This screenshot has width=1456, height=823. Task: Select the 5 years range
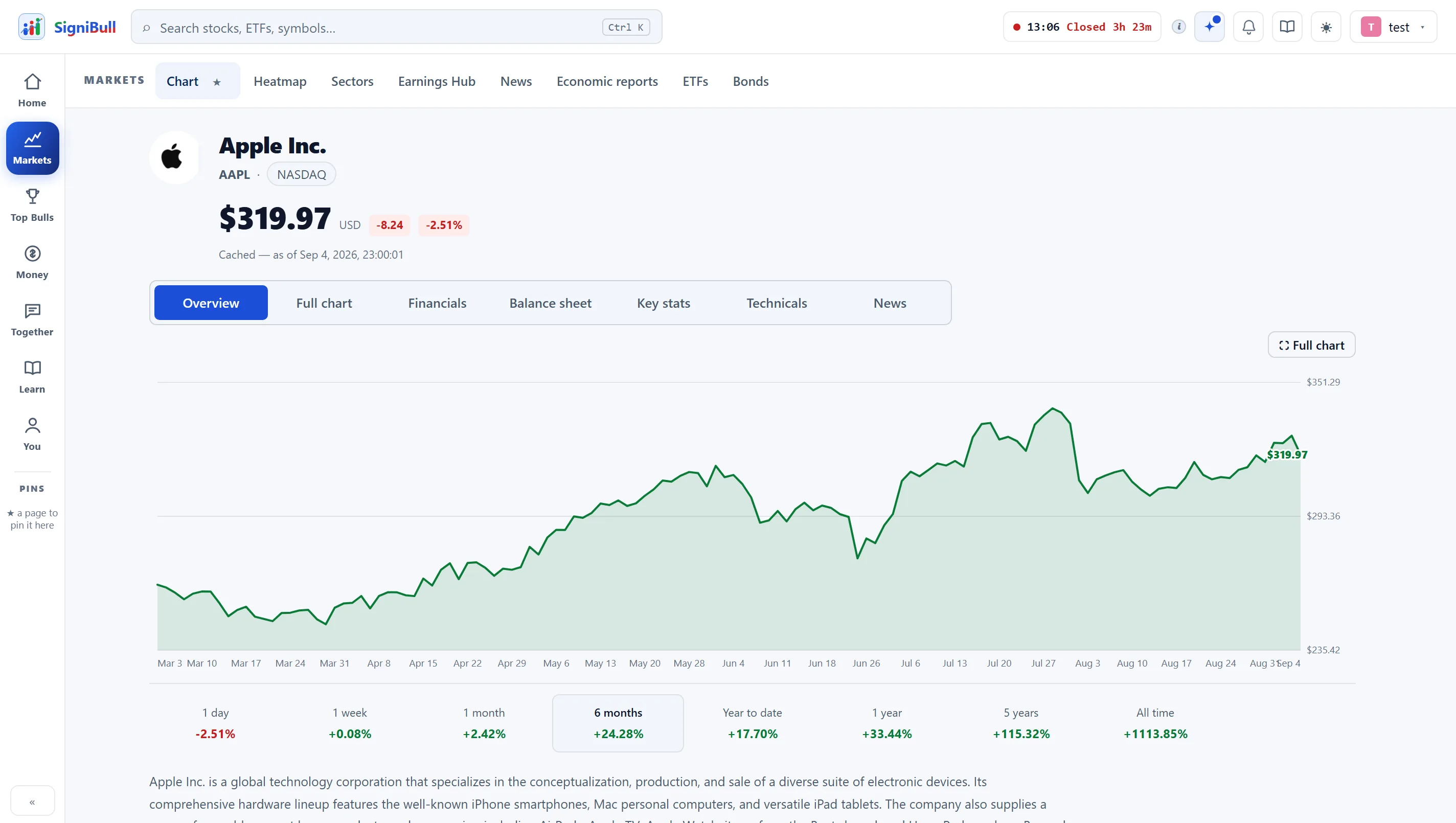pyautogui.click(x=1021, y=723)
